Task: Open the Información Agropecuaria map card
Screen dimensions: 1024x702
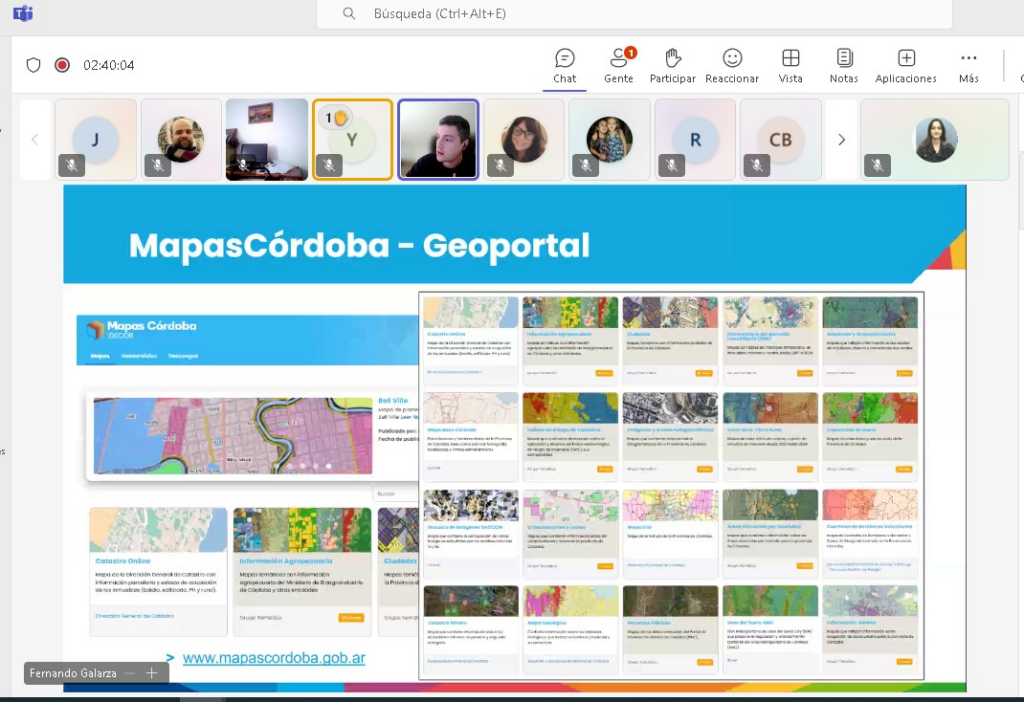Action: pyautogui.click(x=302, y=572)
